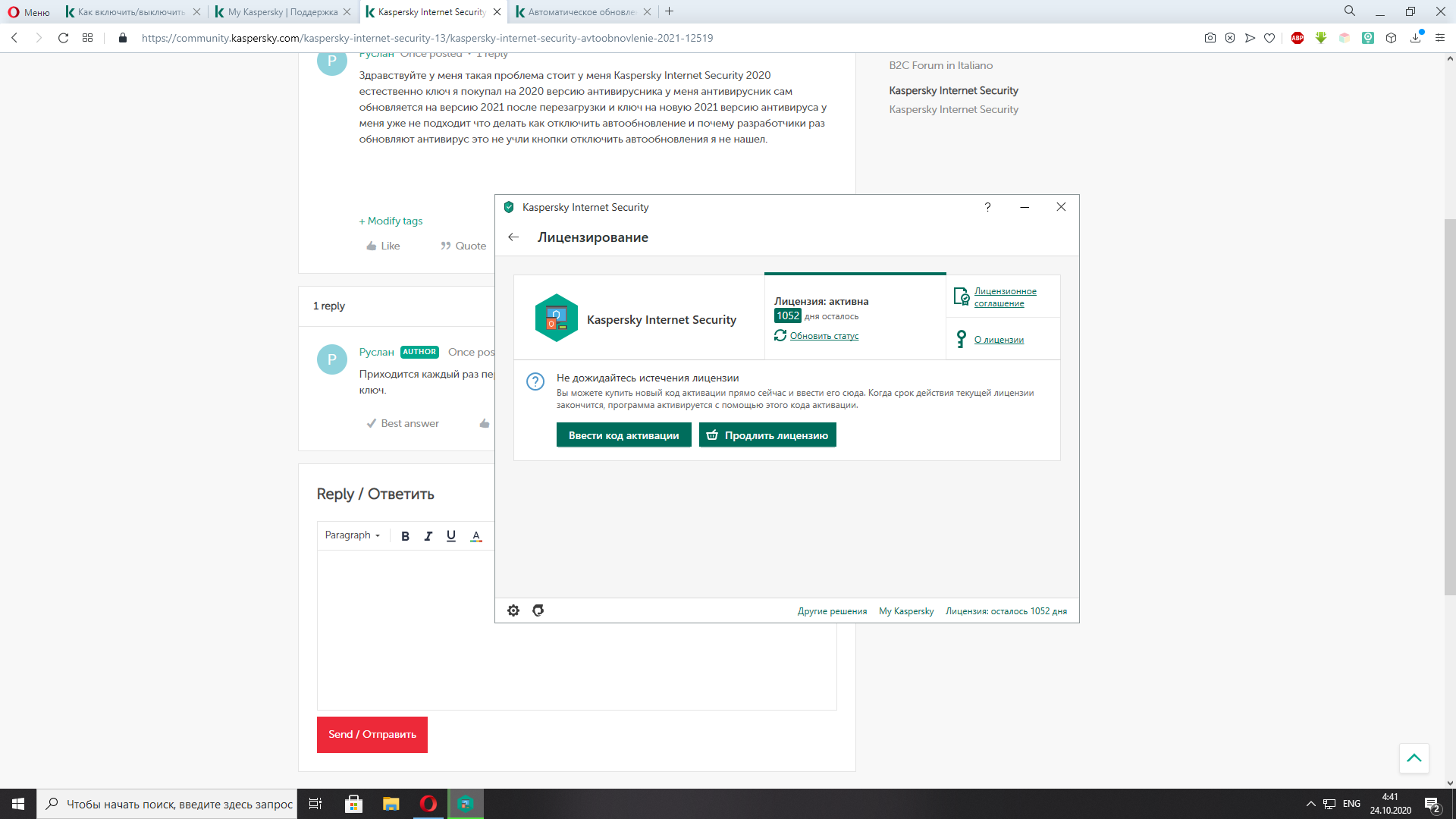The height and width of the screenshot is (819, 1456).
Task: Open a new browser tab
Action: [669, 11]
